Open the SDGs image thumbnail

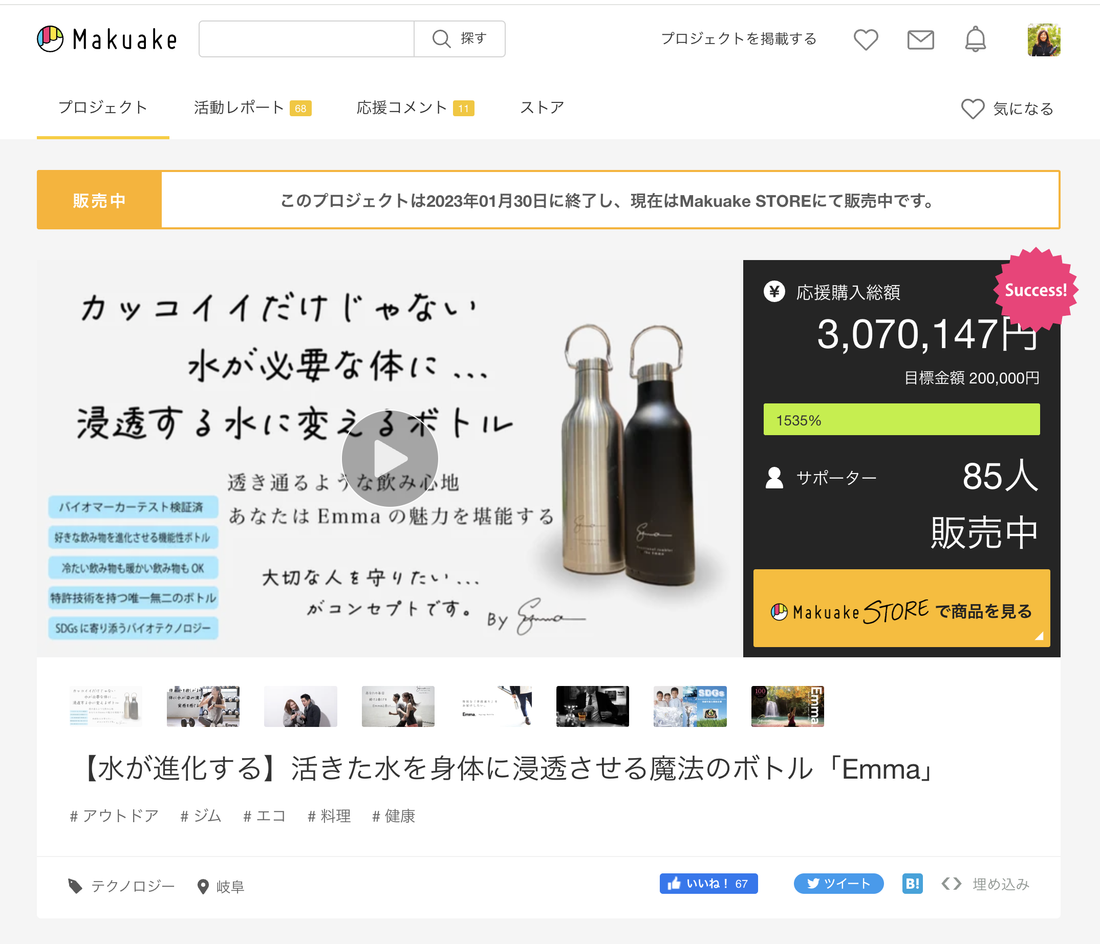[x=690, y=705]
